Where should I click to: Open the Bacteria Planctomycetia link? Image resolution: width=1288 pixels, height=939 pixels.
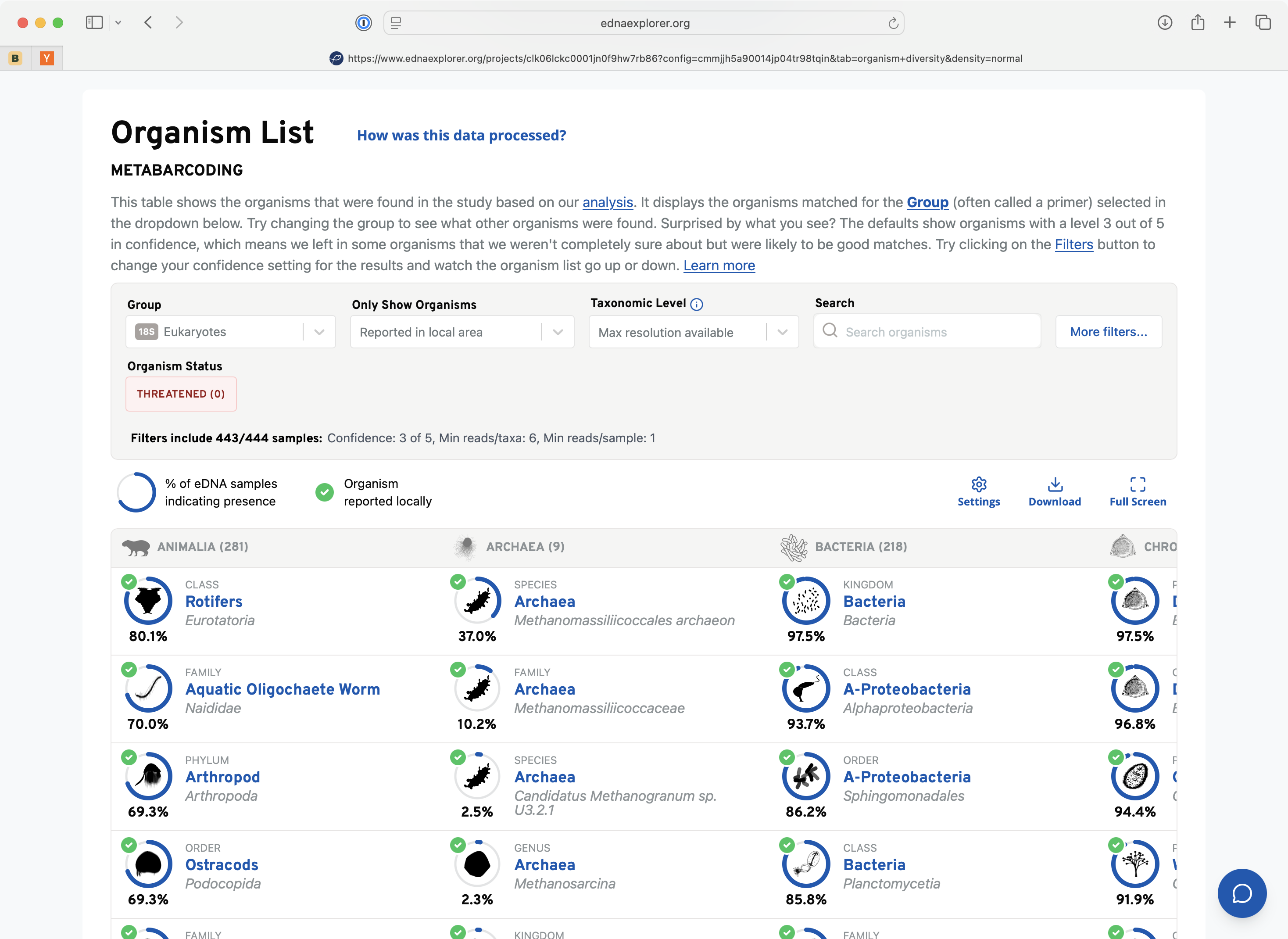click(x=874, y=864)
